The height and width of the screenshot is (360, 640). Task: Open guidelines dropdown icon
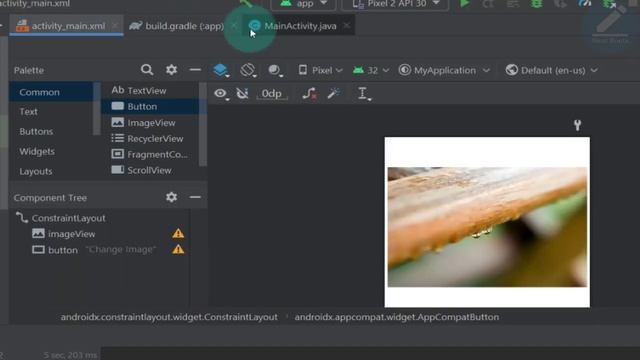tap(363, 93)
